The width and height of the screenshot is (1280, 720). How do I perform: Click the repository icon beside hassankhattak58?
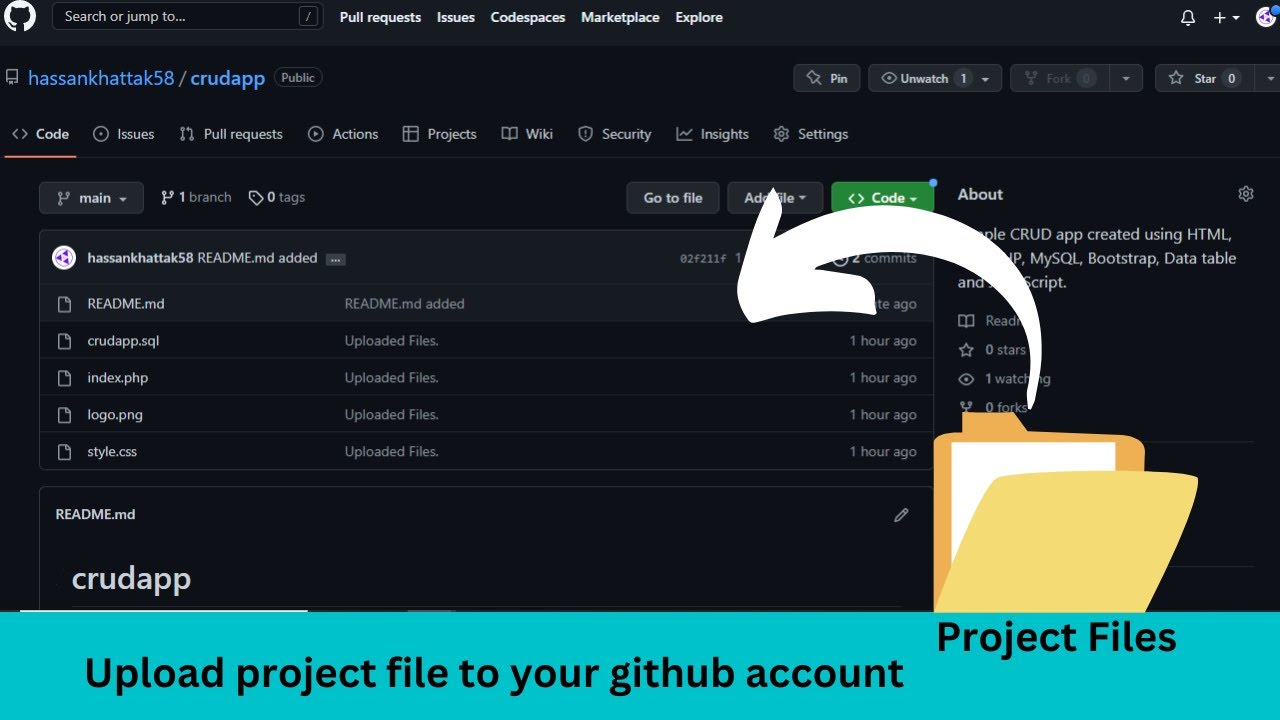12,77
